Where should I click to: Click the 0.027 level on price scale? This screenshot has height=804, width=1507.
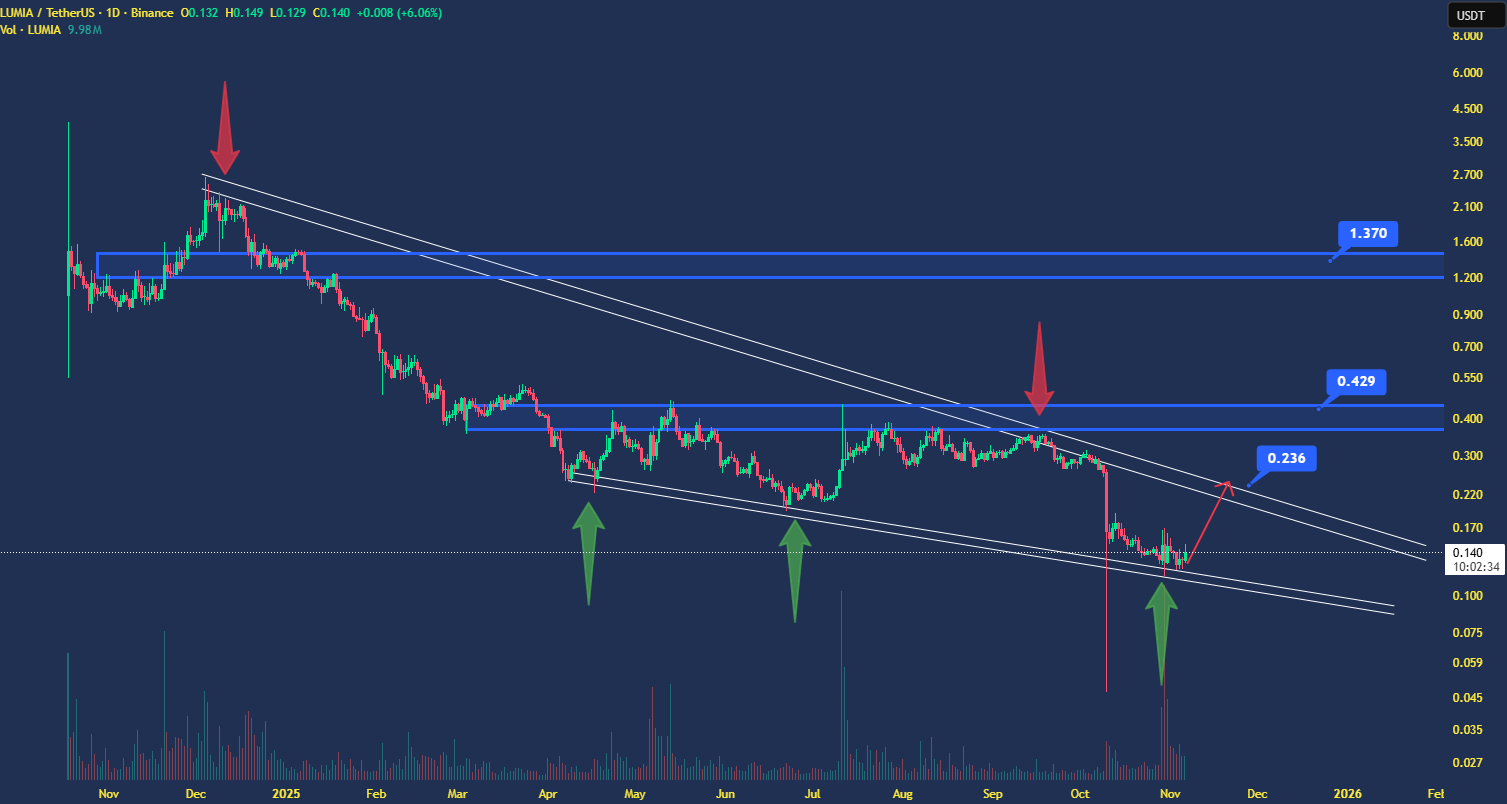[x=1467, y=763]
